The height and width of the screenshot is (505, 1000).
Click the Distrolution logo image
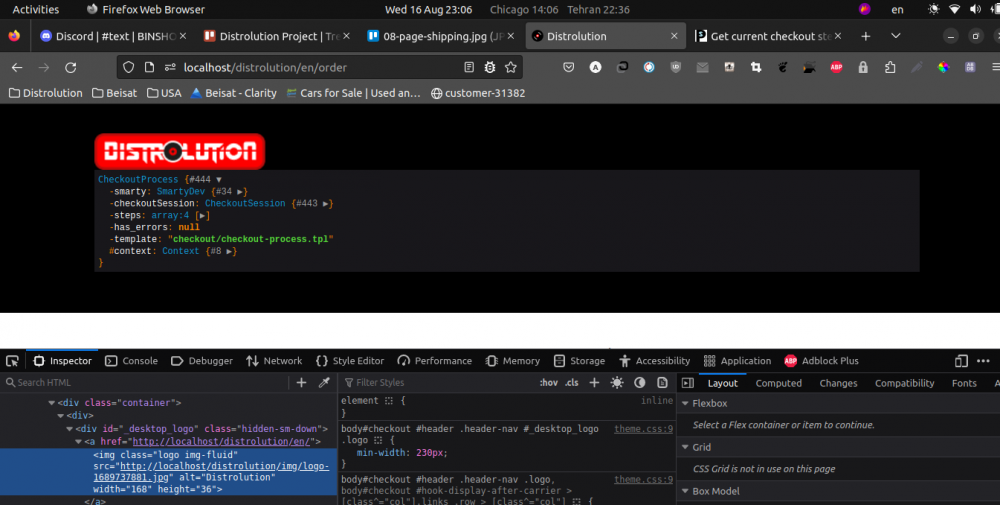click(x=180, y=151)
